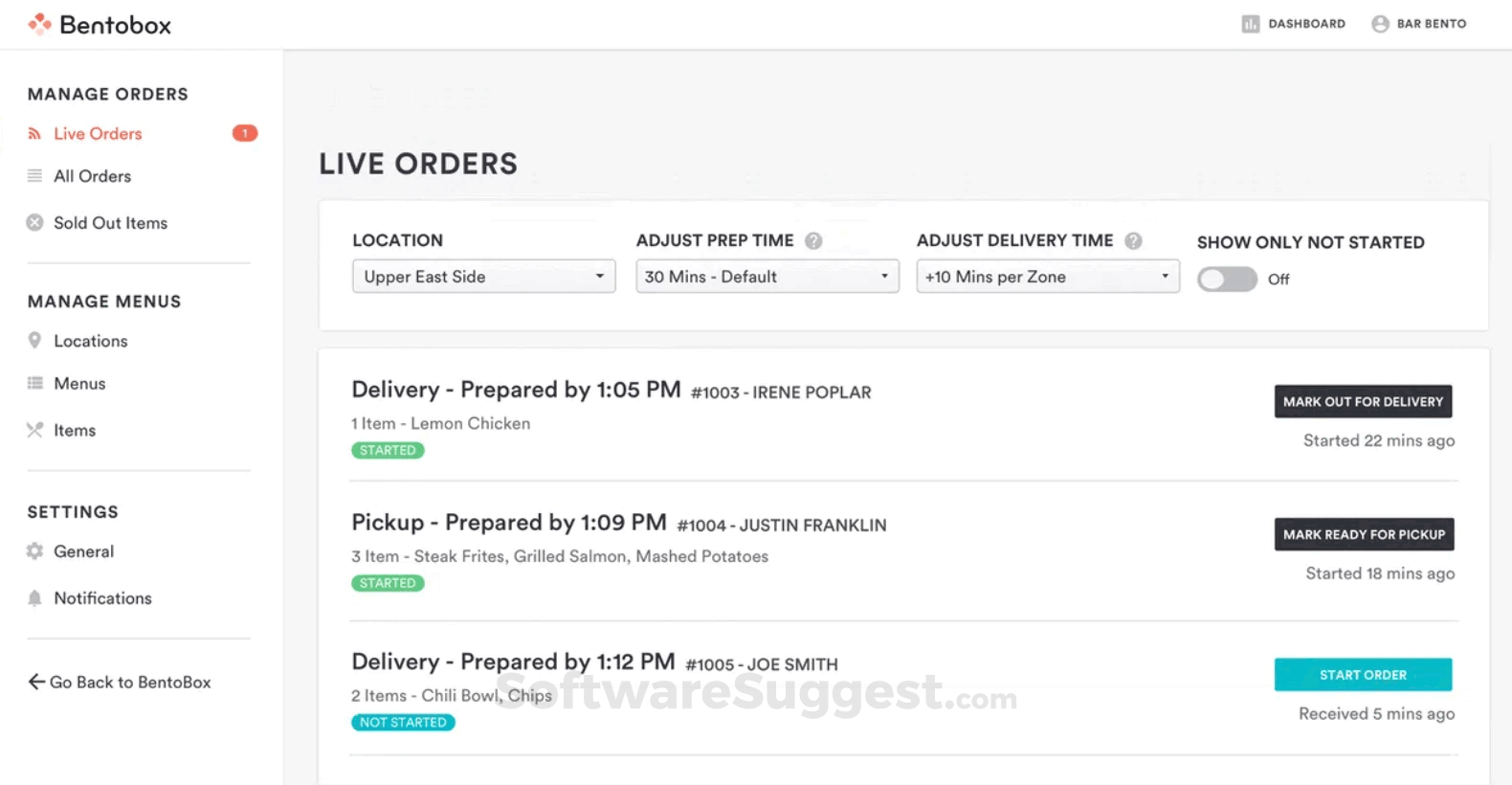Click Go Back to BentoBox link
The height and width of the screenshot is (785, 1512).
[120, 683]
